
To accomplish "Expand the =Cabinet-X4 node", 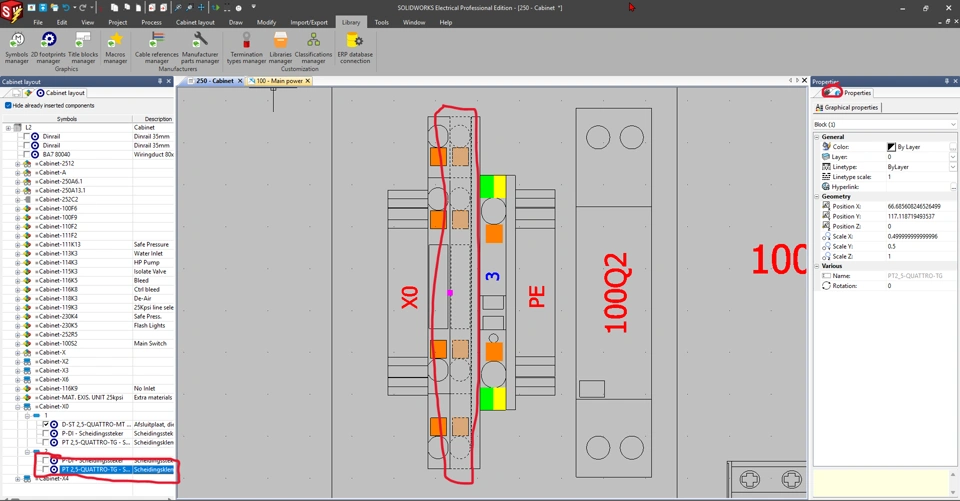I will 18,479.
